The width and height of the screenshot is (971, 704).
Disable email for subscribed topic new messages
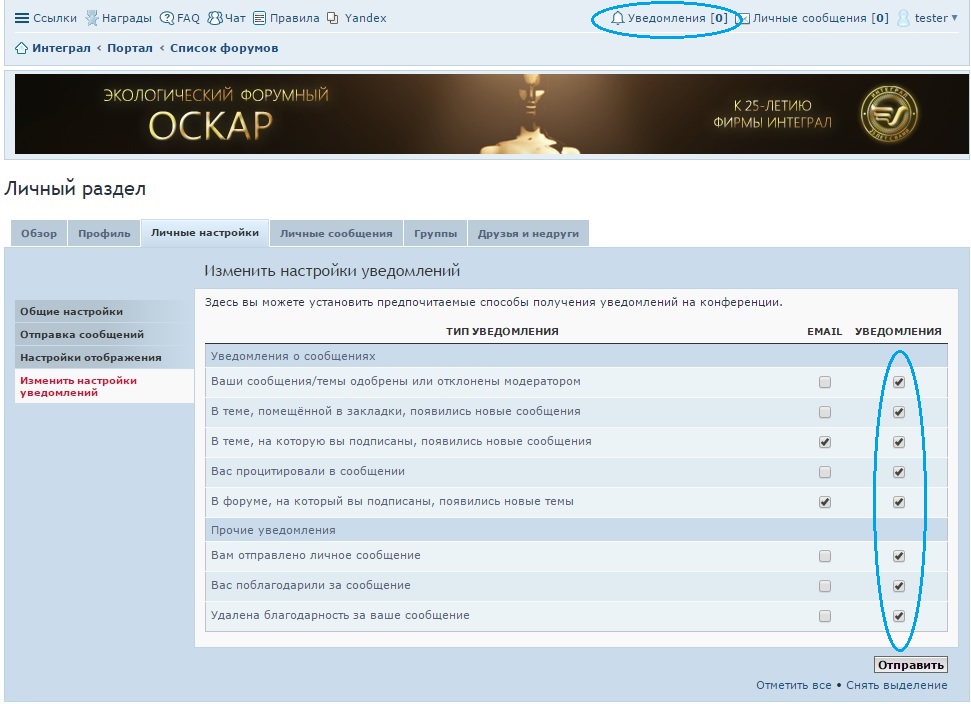pos(825,442)
